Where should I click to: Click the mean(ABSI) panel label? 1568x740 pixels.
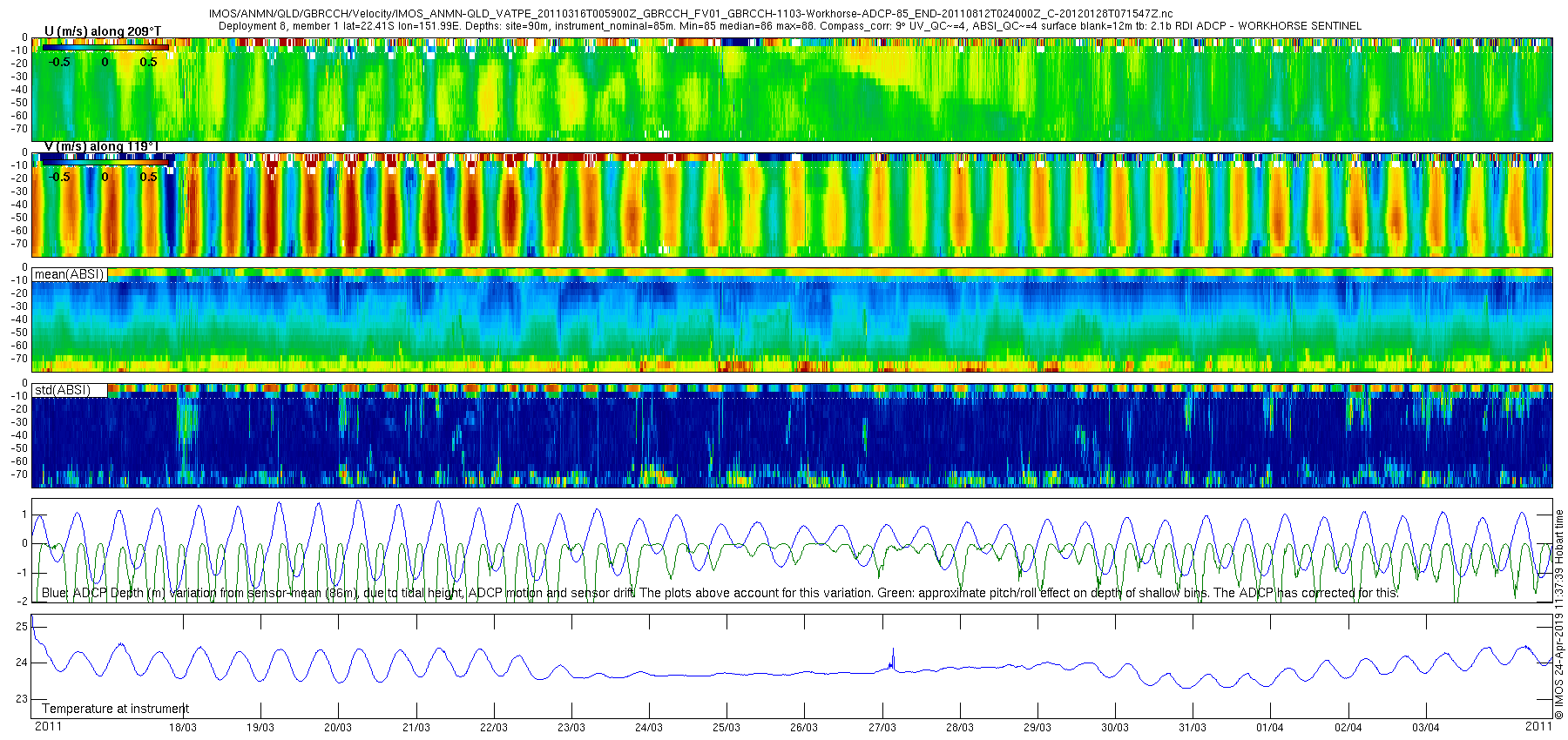coord(69,274)
